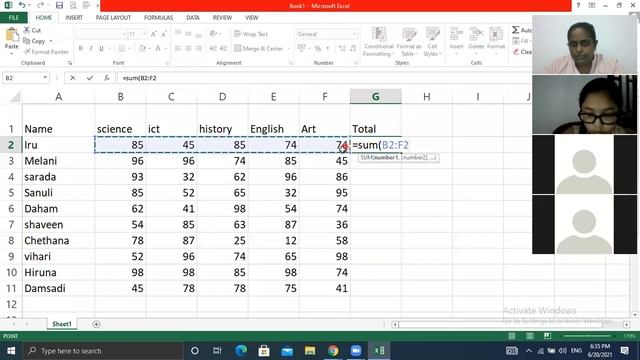The image size is (640, 360).
Task: Open Windows Start menu
Action: tap(11, 351)
